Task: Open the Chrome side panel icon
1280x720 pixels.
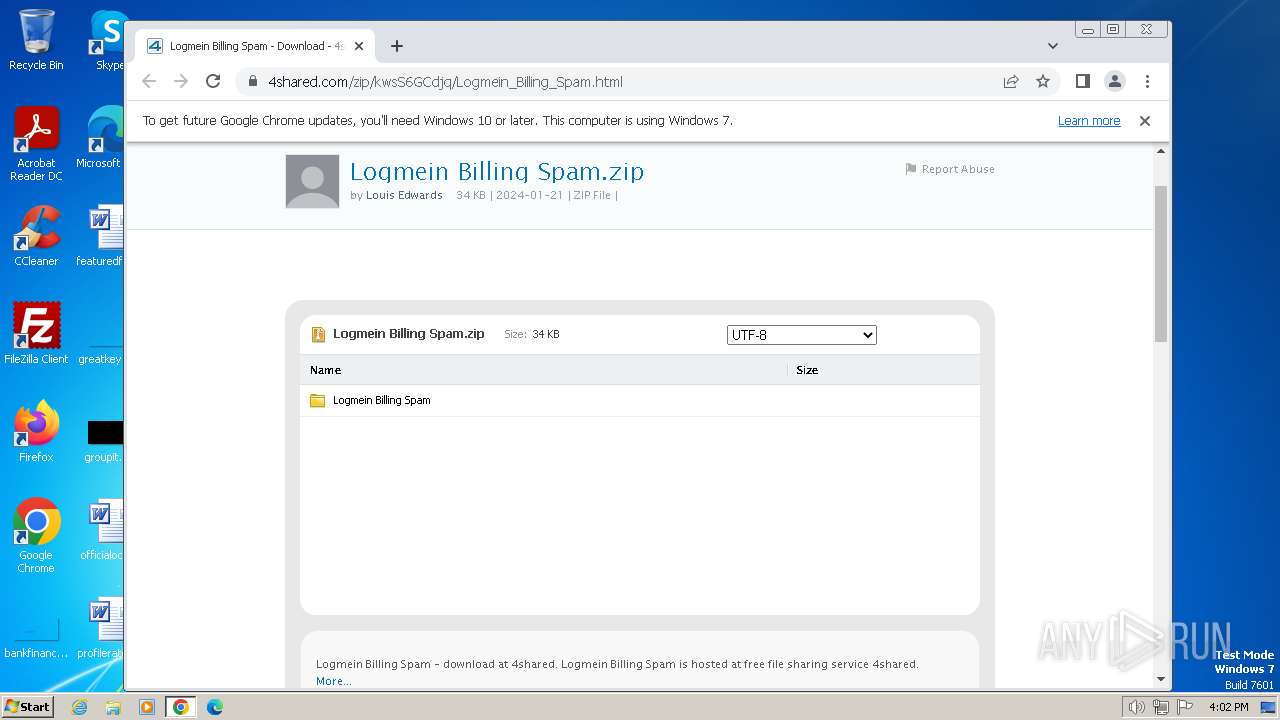Action: (x=1082, y=82)
